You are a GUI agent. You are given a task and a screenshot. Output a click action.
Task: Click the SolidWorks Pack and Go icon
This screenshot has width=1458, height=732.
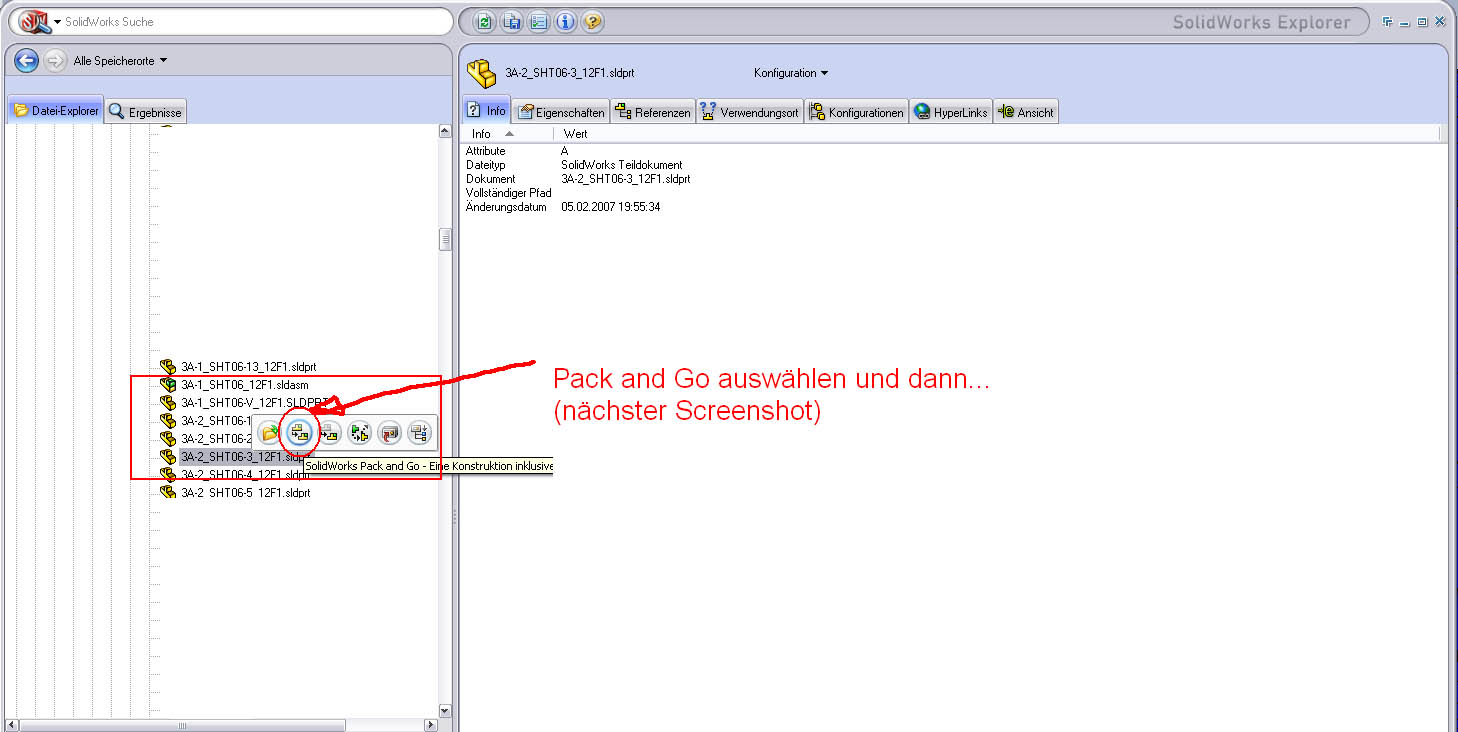point(298,433)
